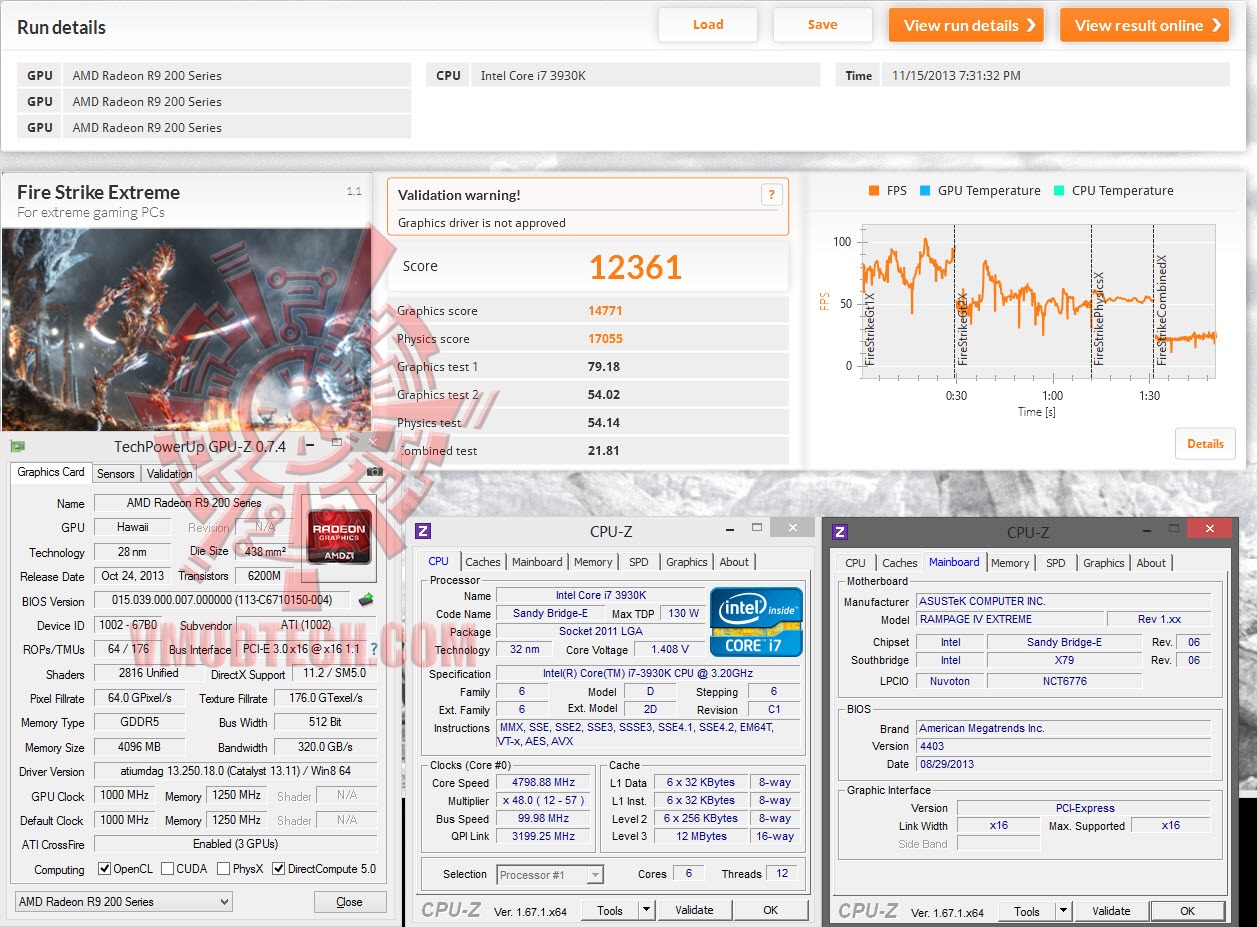Toggle the OpenCL checkbox
Image resolution: width=1257 pixels, height=927 pixels.
(104, 869)
